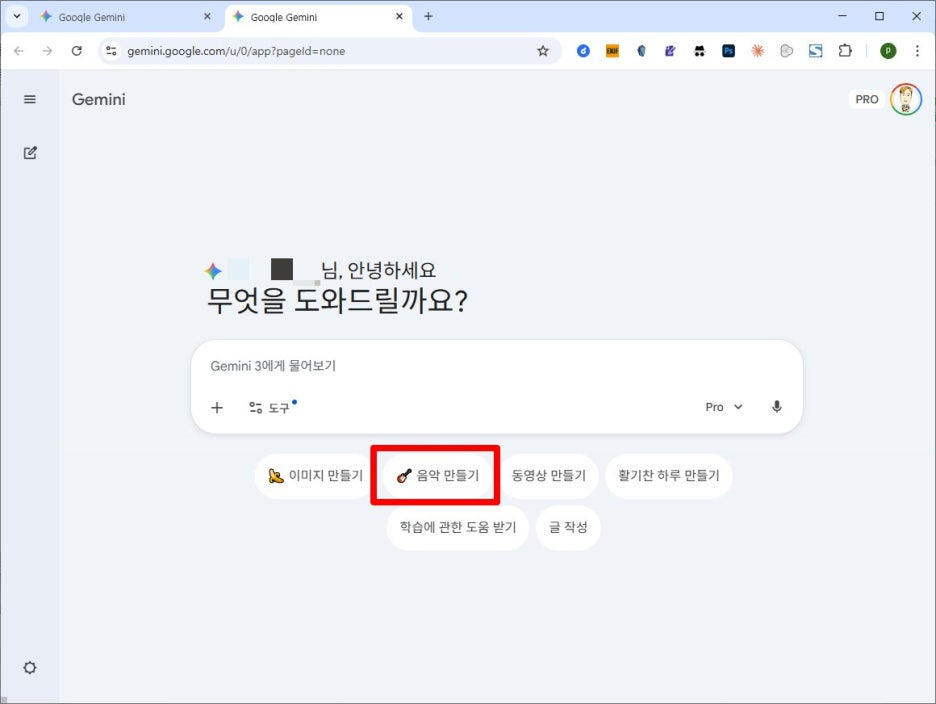This screenshot has width=936, height=704.
Task: Open a new browser tab
Action: (x=428, y=17)
